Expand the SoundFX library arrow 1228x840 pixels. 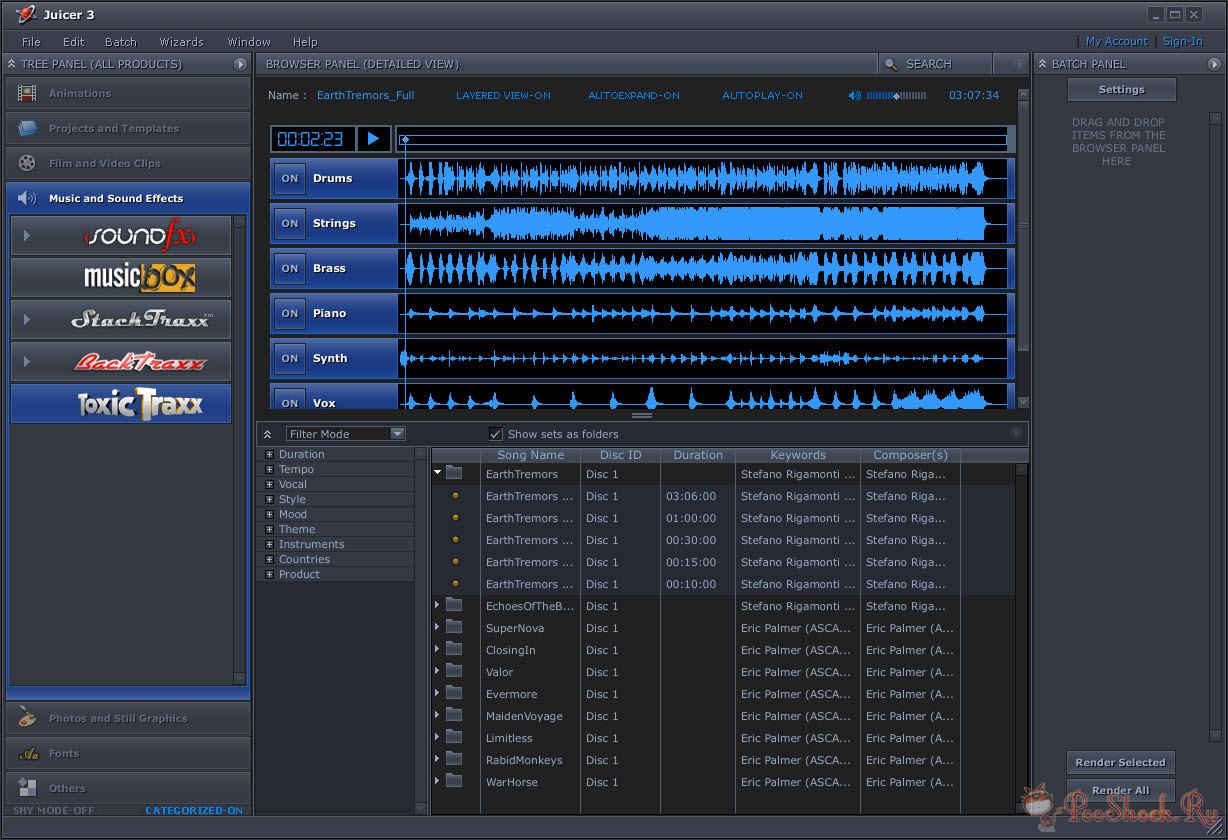coord(27,236)
